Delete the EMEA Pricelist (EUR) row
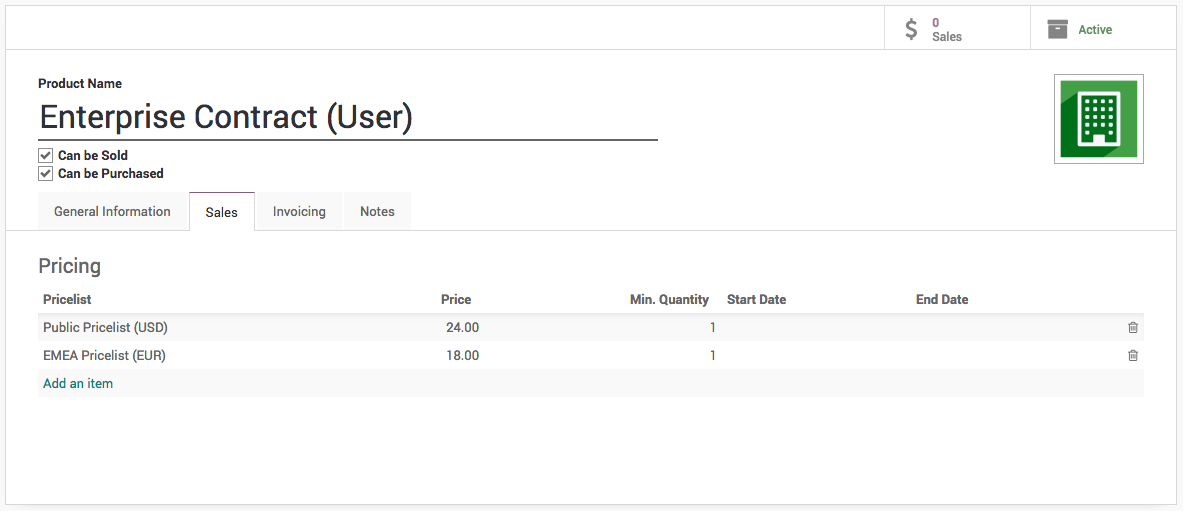The image size is (1183, 511). 1132,355
